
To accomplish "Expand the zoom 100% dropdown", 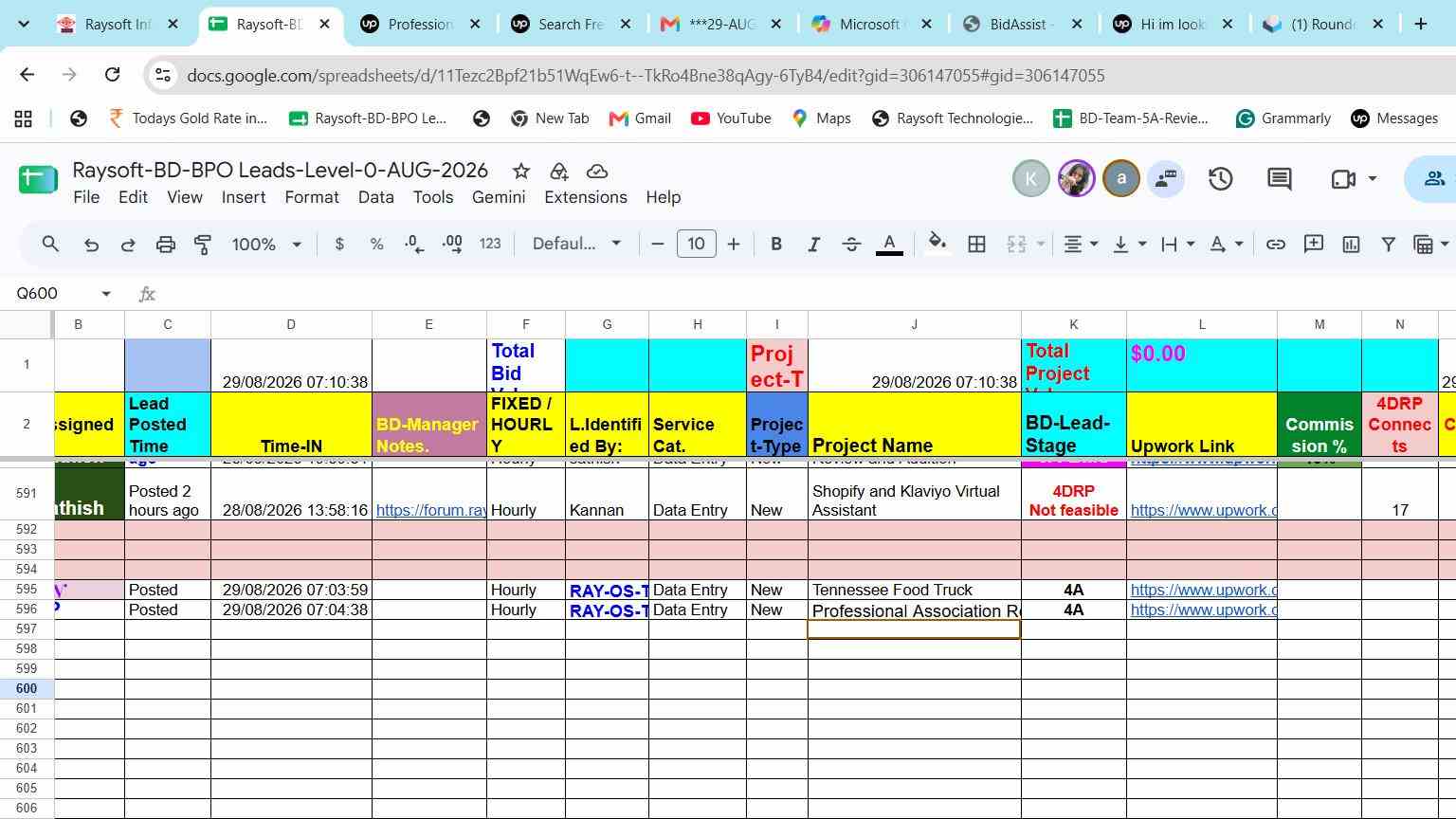I will click(266, 245).
